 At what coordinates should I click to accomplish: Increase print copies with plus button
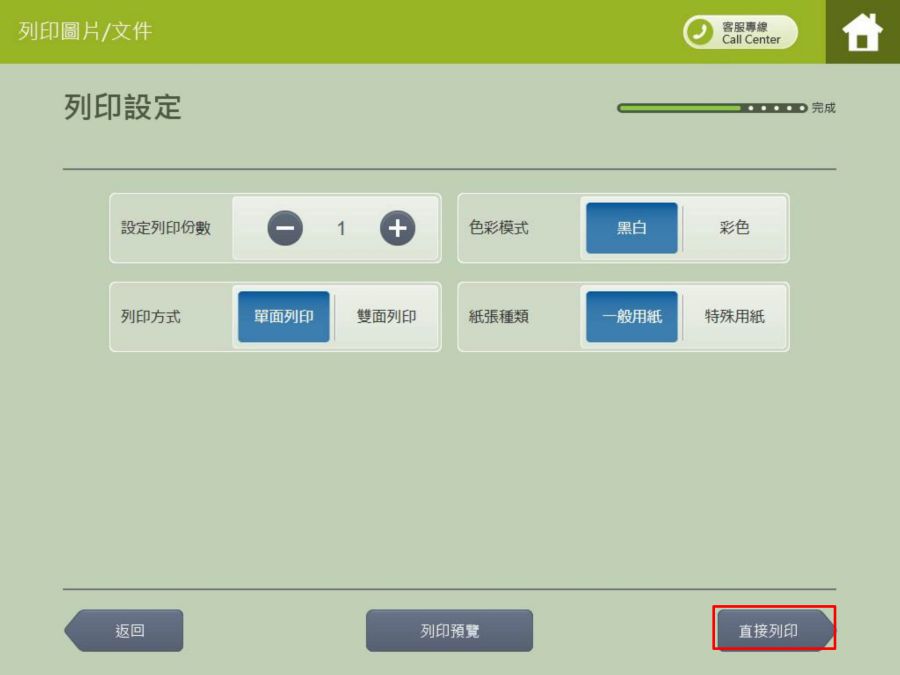(397, 228)
